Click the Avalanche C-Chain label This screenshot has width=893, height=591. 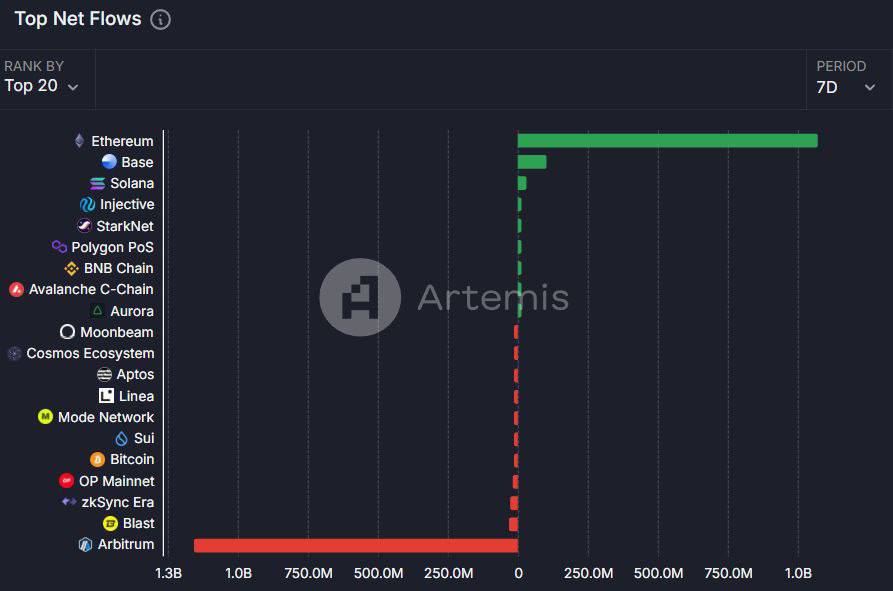(x=91, y=289)
